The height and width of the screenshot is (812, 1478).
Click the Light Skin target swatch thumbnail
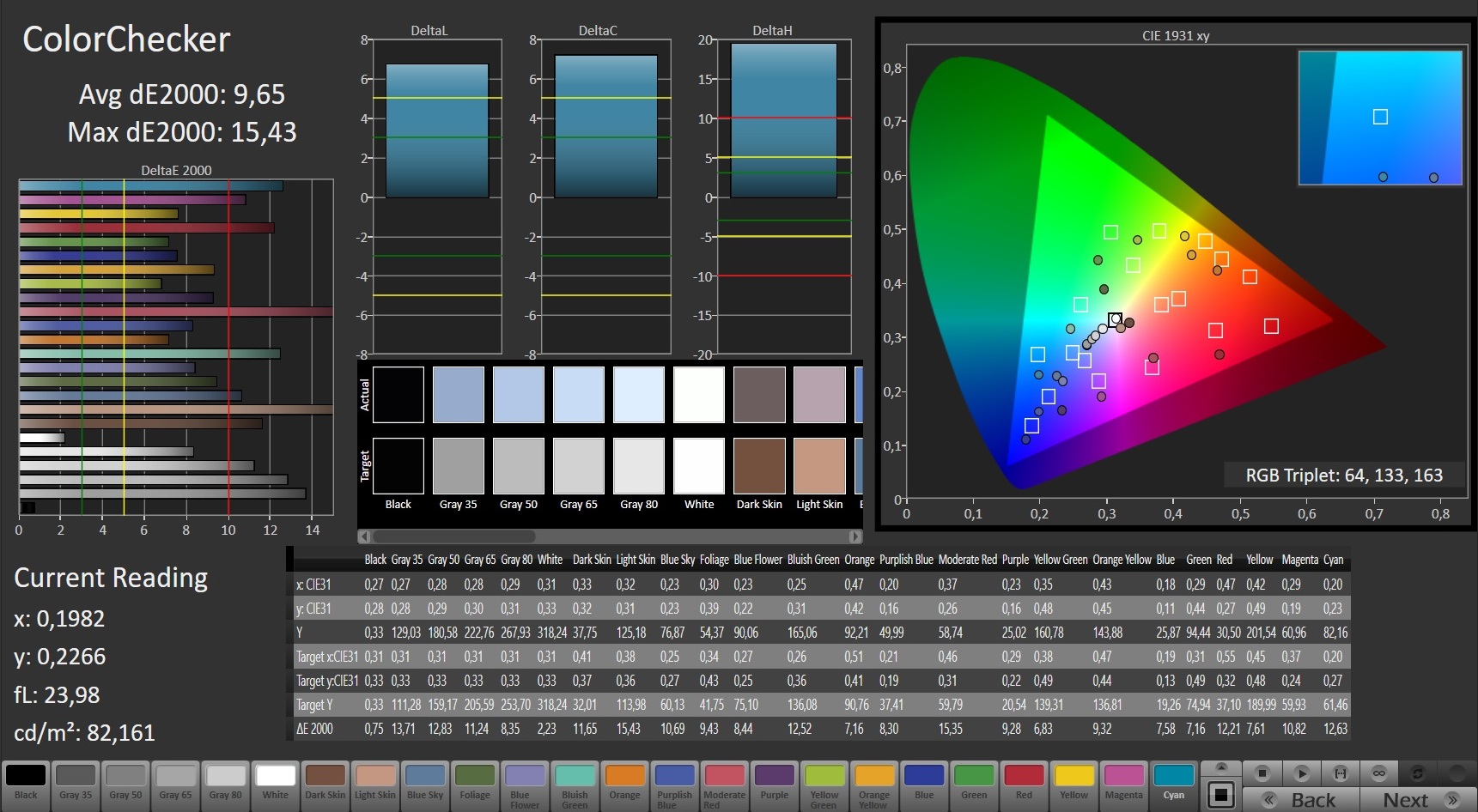click(x=819, y=466)
